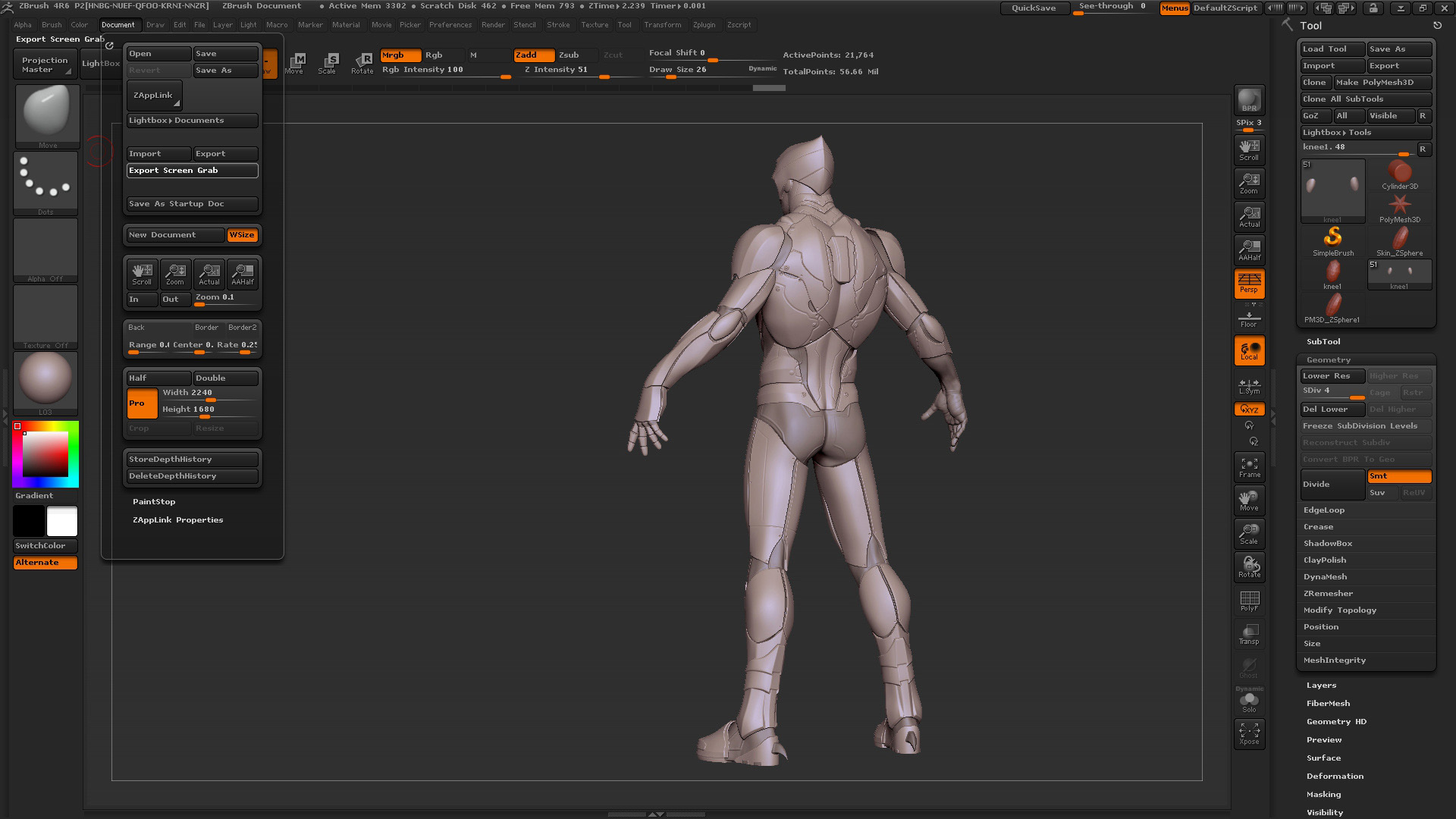Click the New Document button
Screen dimensions: 1456x819
point(175,235)
